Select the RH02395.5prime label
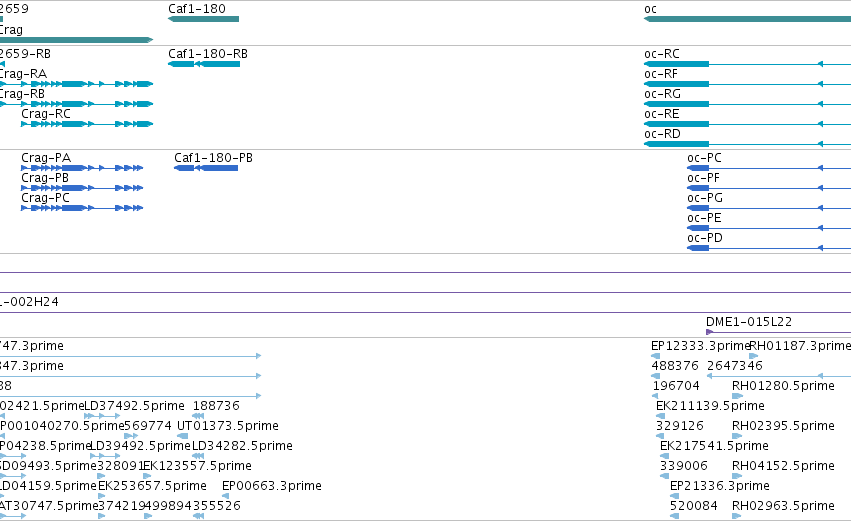 click(783, 427)
